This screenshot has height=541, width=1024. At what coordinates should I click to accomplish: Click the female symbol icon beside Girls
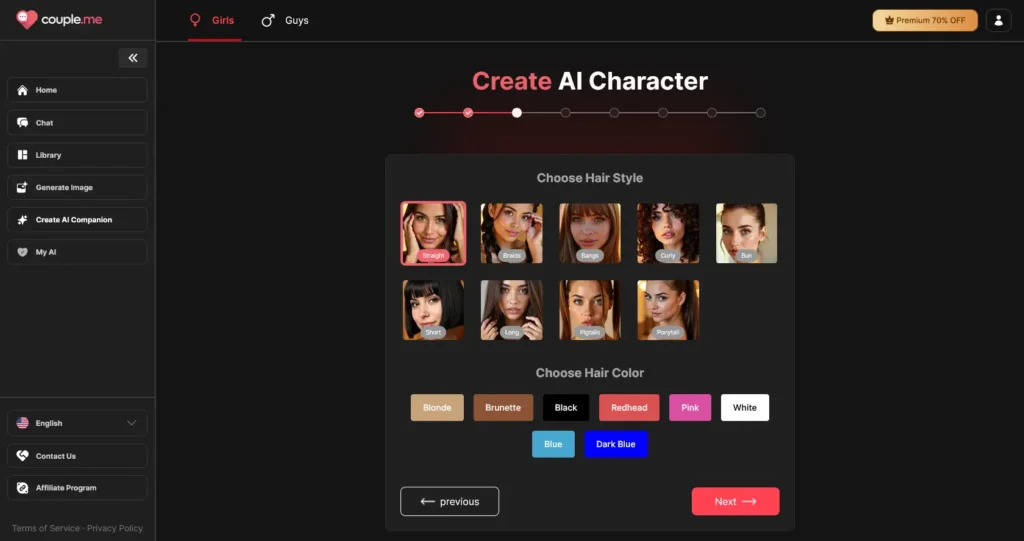[195, 20]
